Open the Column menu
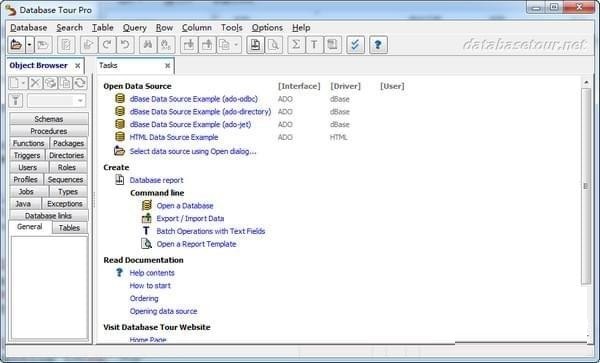 (x=197, y=28)
